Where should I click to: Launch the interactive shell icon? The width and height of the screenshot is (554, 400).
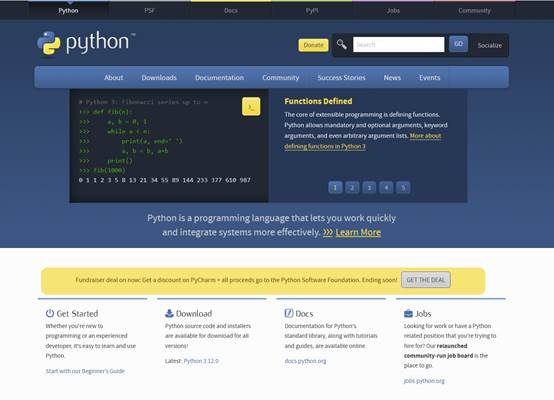[251, 106]
